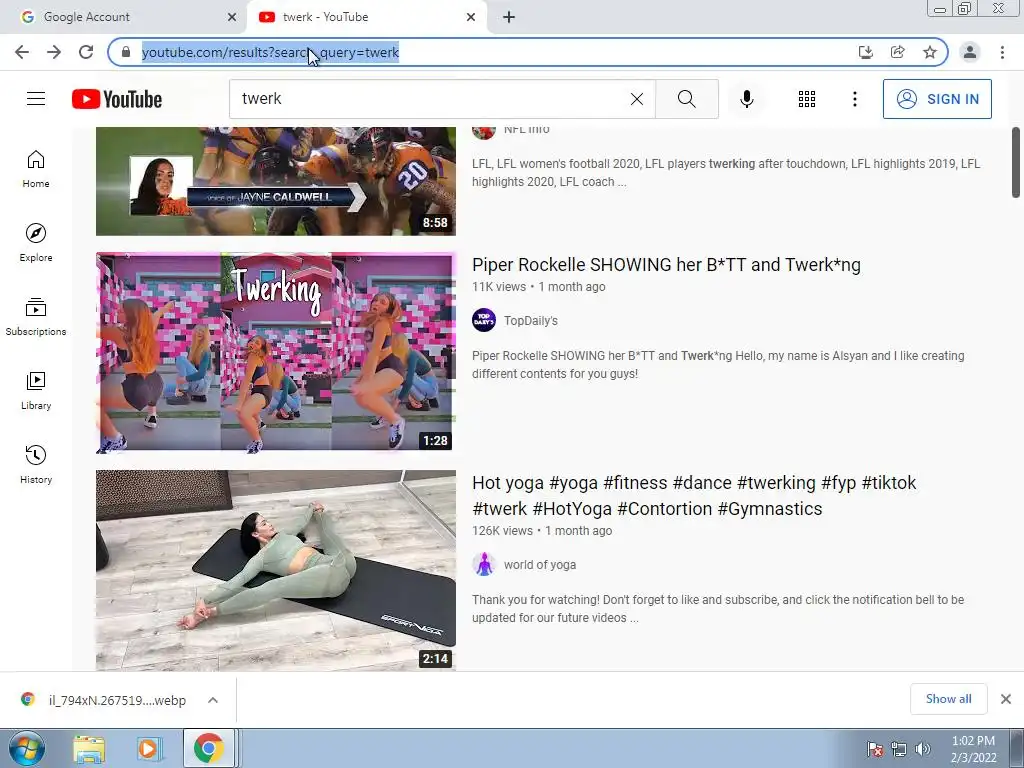Open Library in the sidebar
Viewport: 1024px width, 768px height.
pos(36,391)
